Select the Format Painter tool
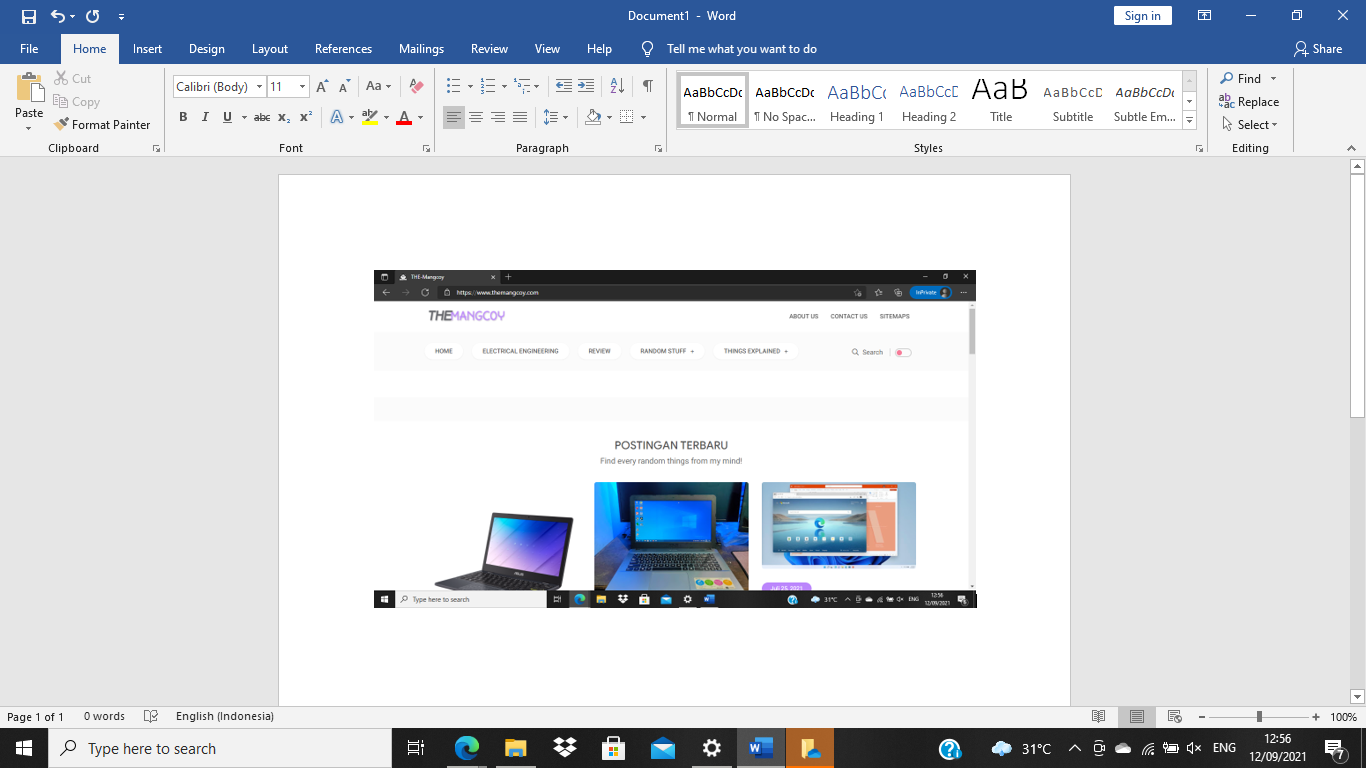 [103, 124]
